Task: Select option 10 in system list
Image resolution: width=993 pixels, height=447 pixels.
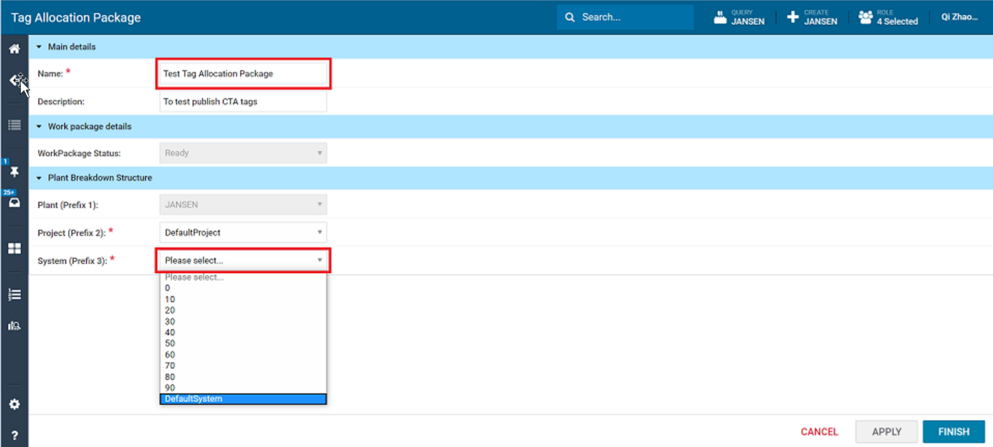Action: (243, 299)
